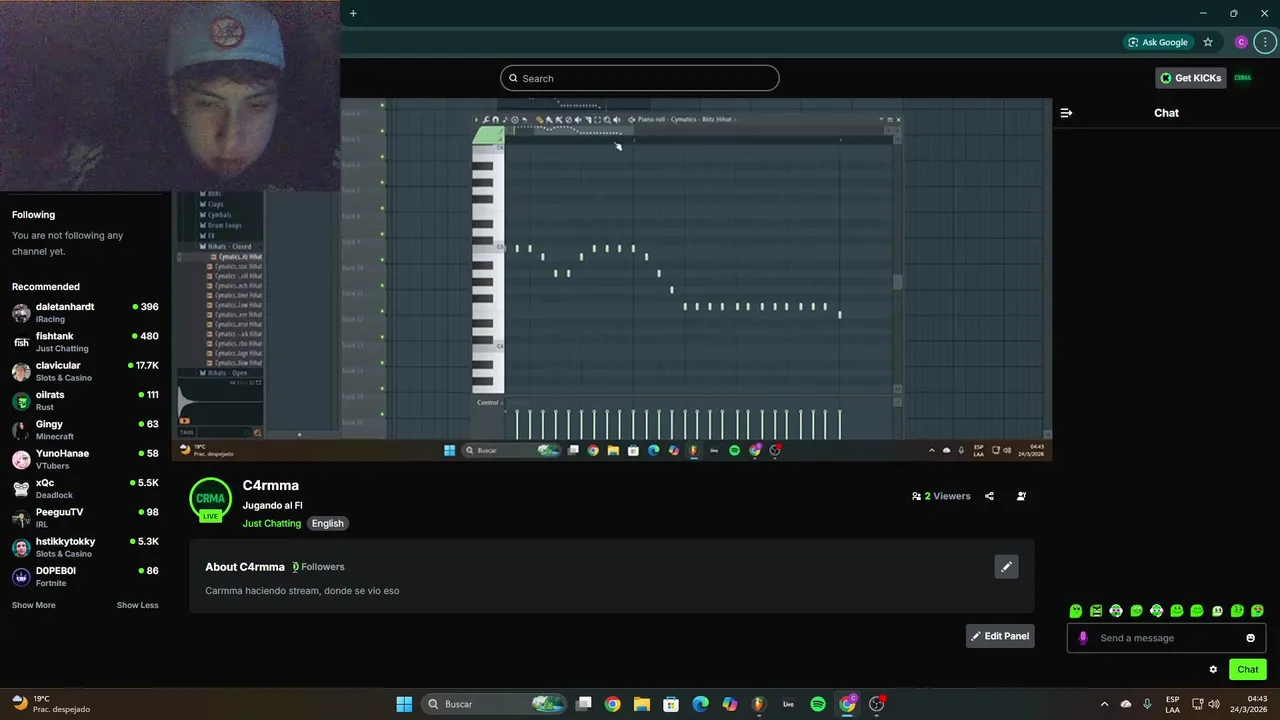Open D0PEB0I recommended channel
This screenshot has height=720, width=1280.
coord(85,576)
